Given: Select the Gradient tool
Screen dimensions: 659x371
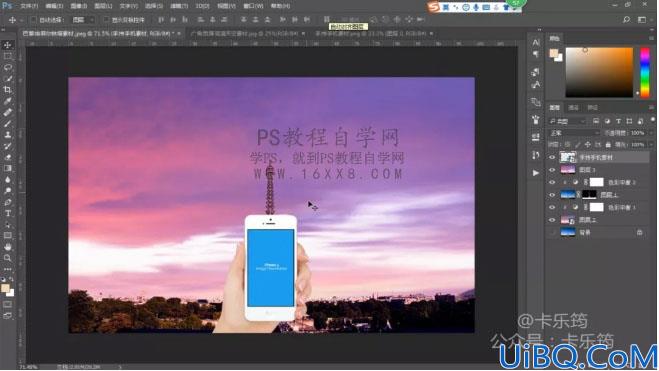Looking at the screenshot, I should pyautogui.click(x=8, y=168).
